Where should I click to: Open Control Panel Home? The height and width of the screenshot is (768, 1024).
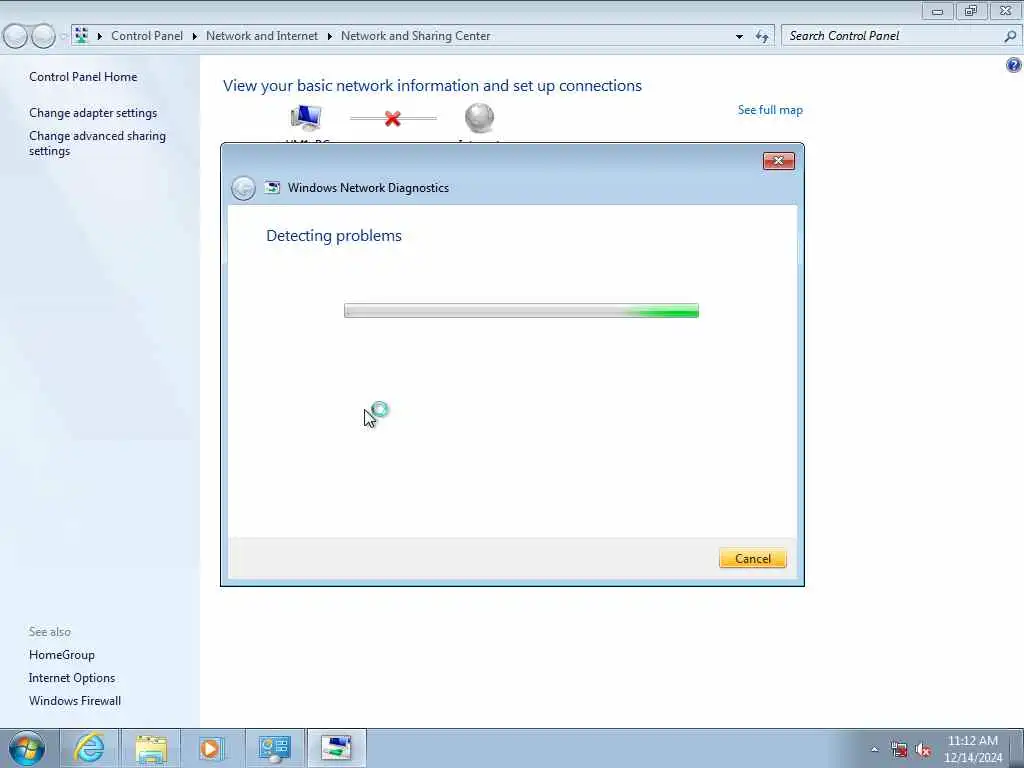coord(83,76)
